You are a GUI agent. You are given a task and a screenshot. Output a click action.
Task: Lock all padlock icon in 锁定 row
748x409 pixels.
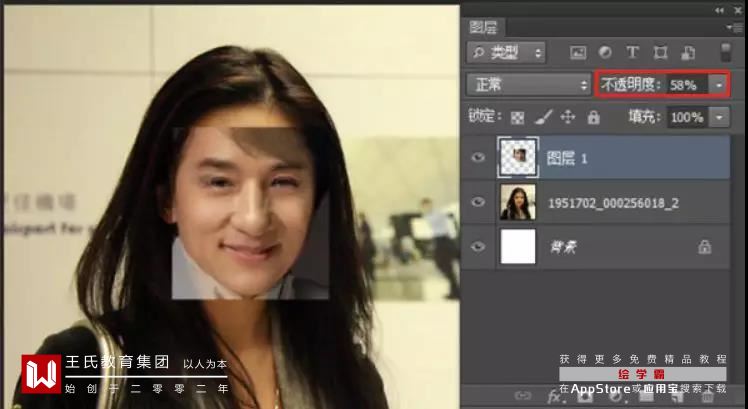point(593,117)
